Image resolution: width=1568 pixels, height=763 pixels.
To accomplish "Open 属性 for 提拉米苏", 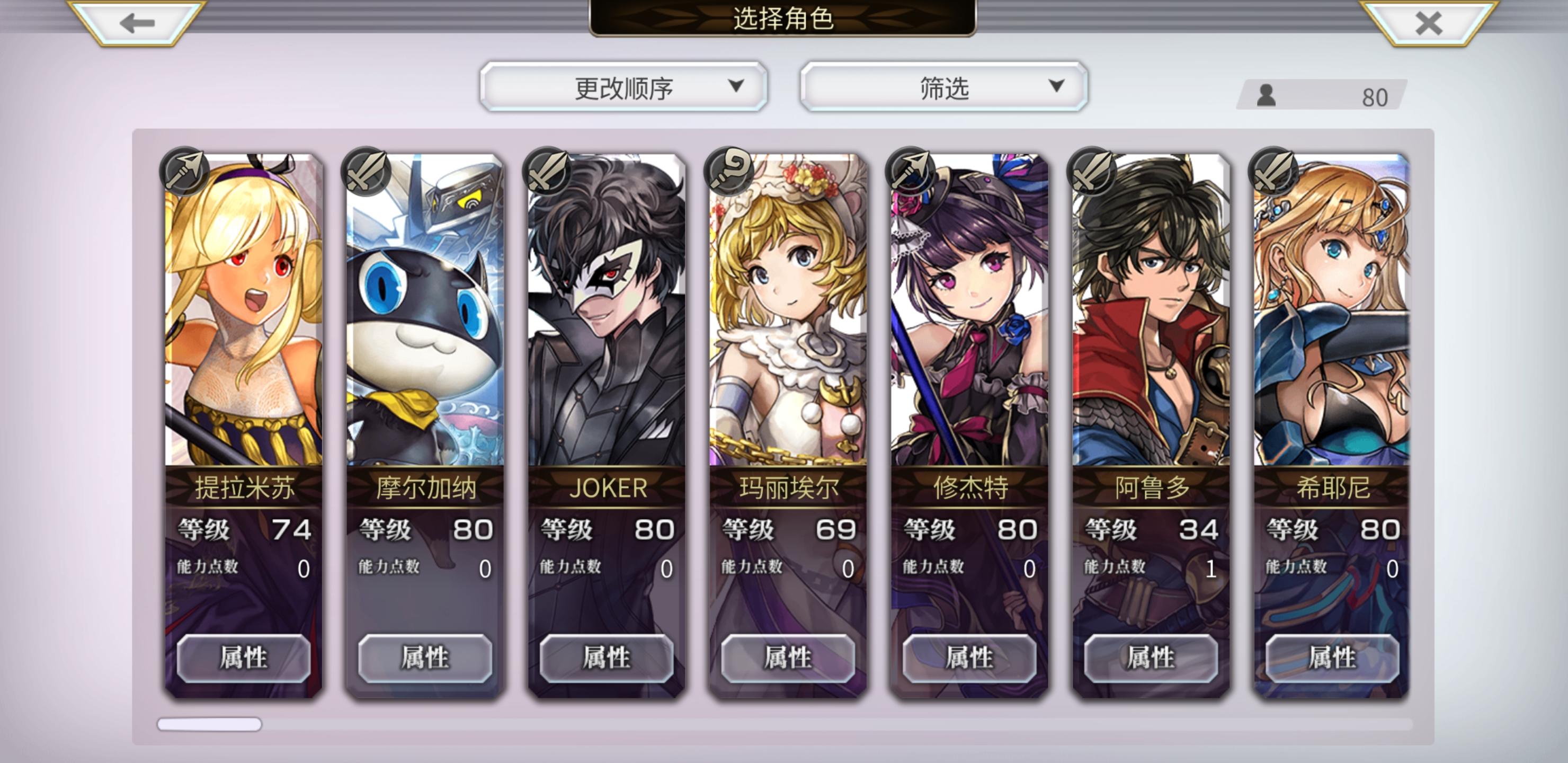I will tap(244, 658).
